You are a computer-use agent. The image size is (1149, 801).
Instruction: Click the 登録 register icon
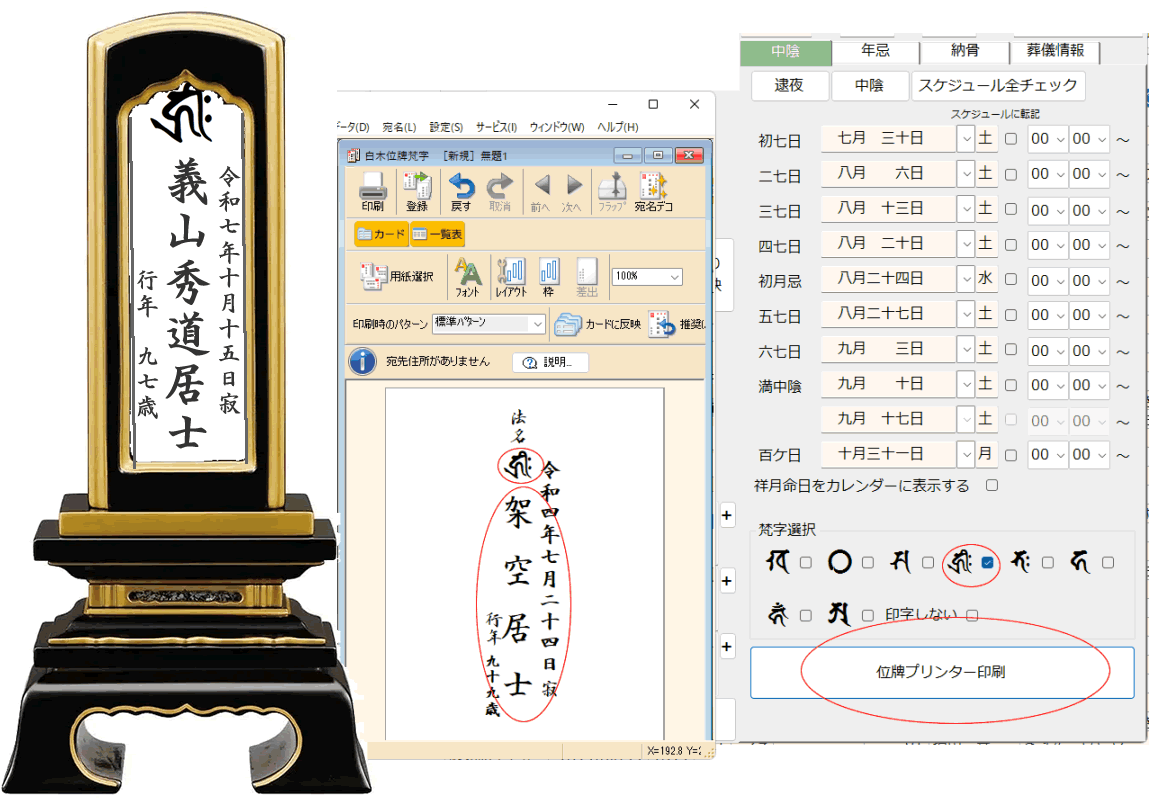[x=416, y=190]
